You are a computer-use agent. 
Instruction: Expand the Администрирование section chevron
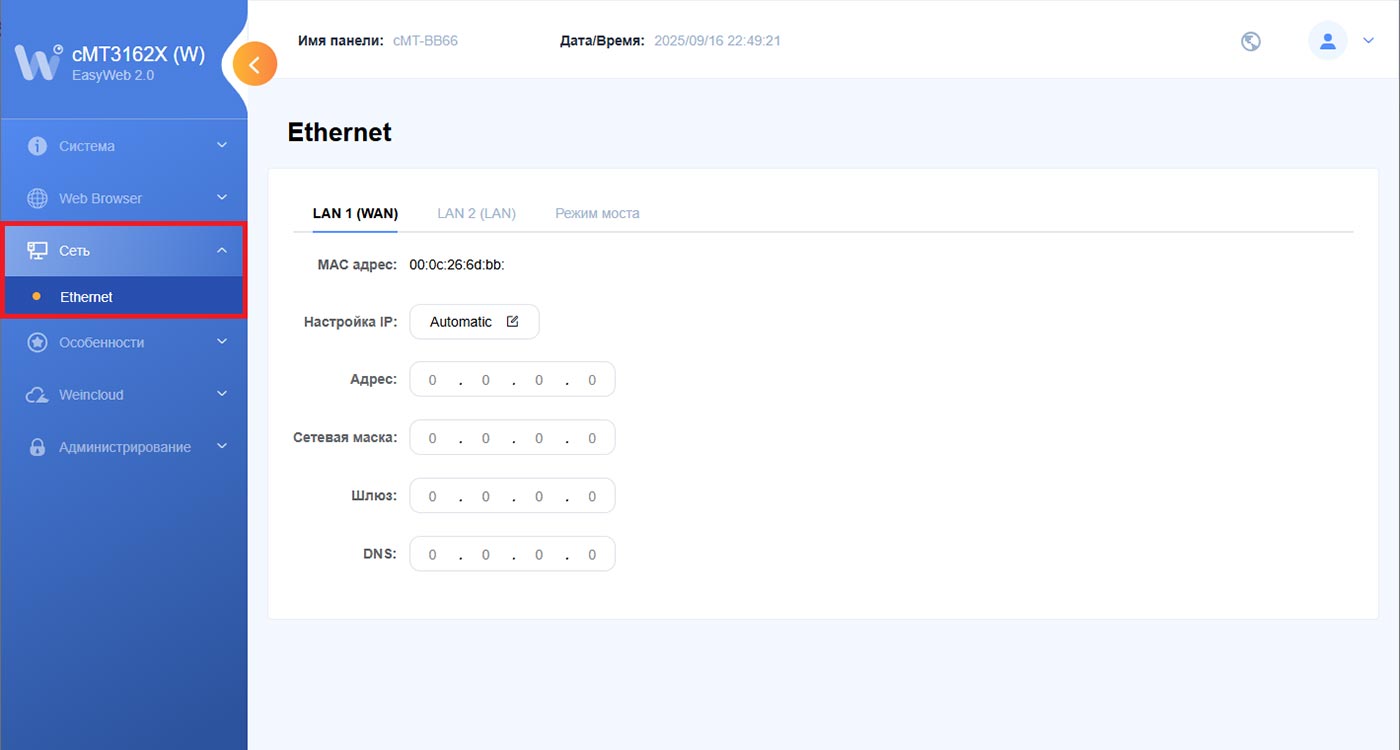222,447
